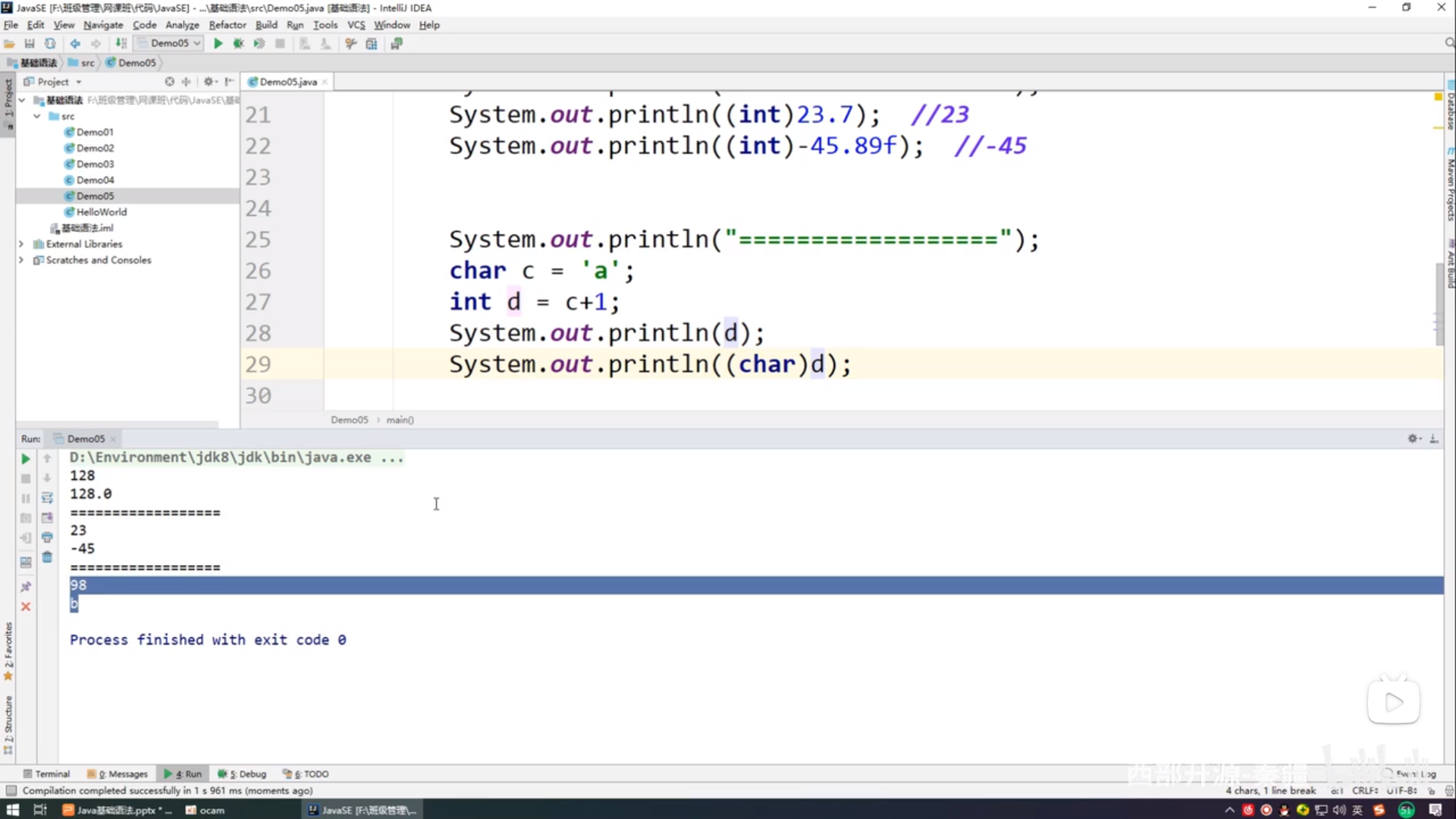The image size is (1456, 819).
Task: Open Run panel settings gear
Action: point(1413,438)
